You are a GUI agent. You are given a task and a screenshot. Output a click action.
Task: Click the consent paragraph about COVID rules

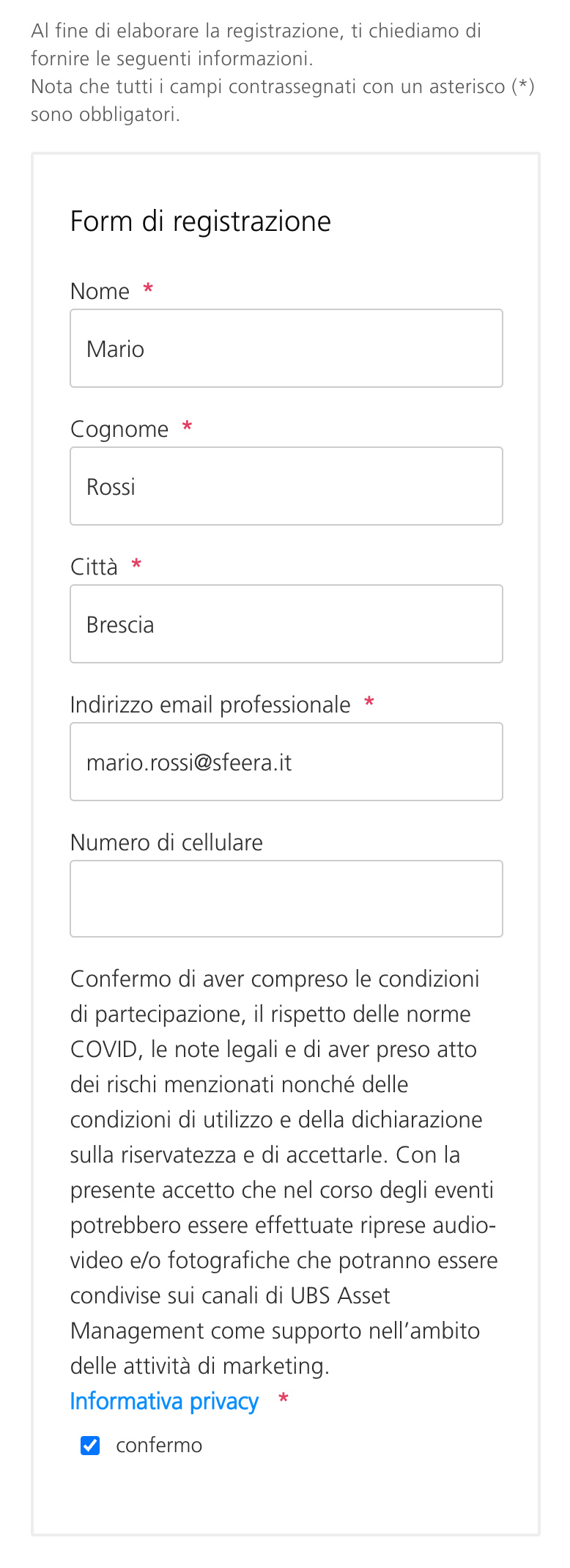[282, 1172]
